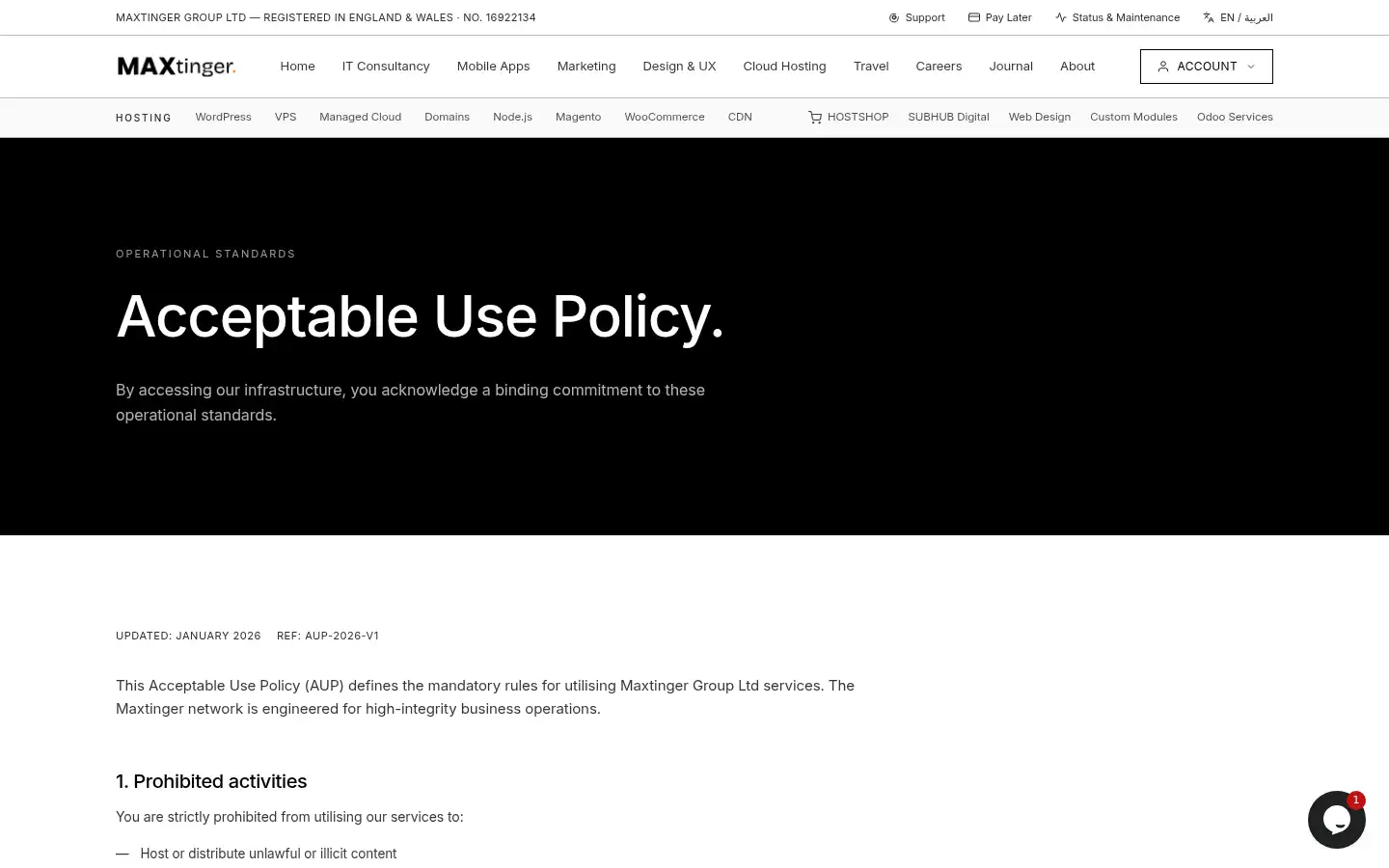The height and width of the screenshot is (868, 1389).
Task: Open SUBHUB Digital link
Action: pyautogui.click(x=948, y=117)
